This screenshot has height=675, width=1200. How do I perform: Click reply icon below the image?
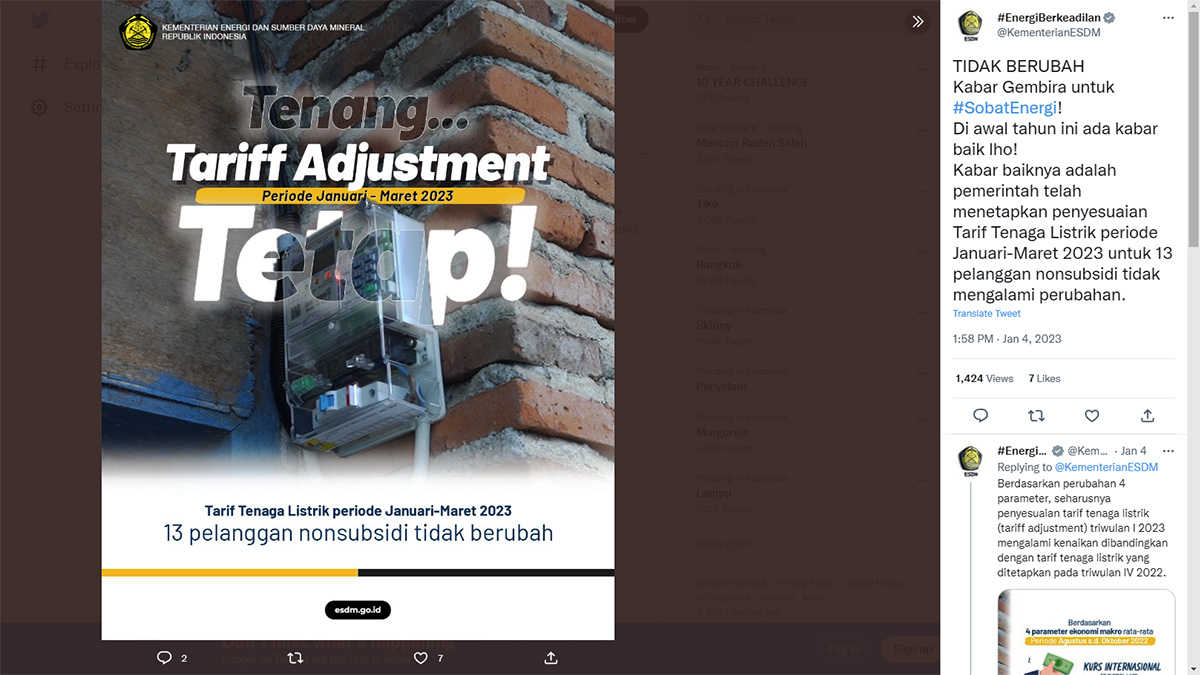point(165,658)
